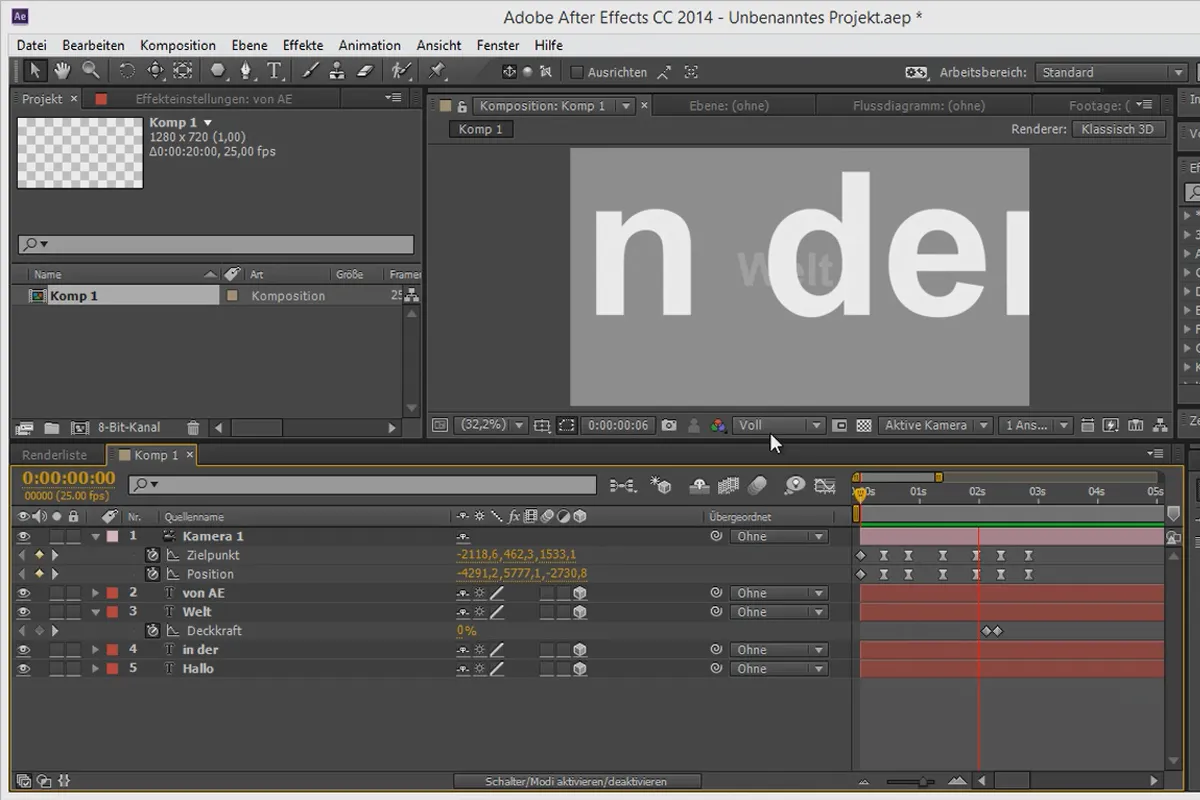The image size is (1200, 800).
Task: Select the Pan Behind anchor tool
Action: pyautogui.click(x=183, y=71)
